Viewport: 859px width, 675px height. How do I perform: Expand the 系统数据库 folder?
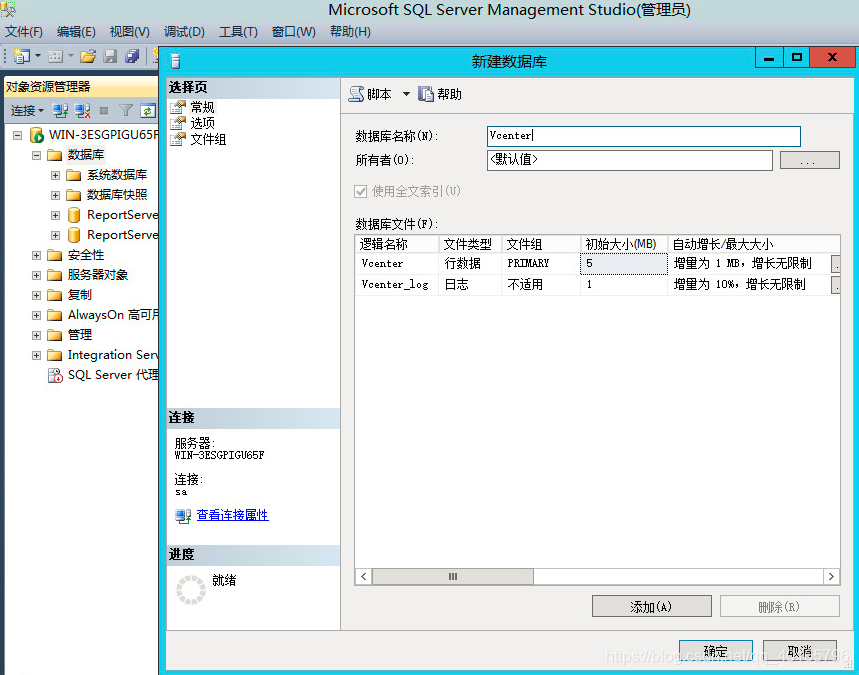55,175
